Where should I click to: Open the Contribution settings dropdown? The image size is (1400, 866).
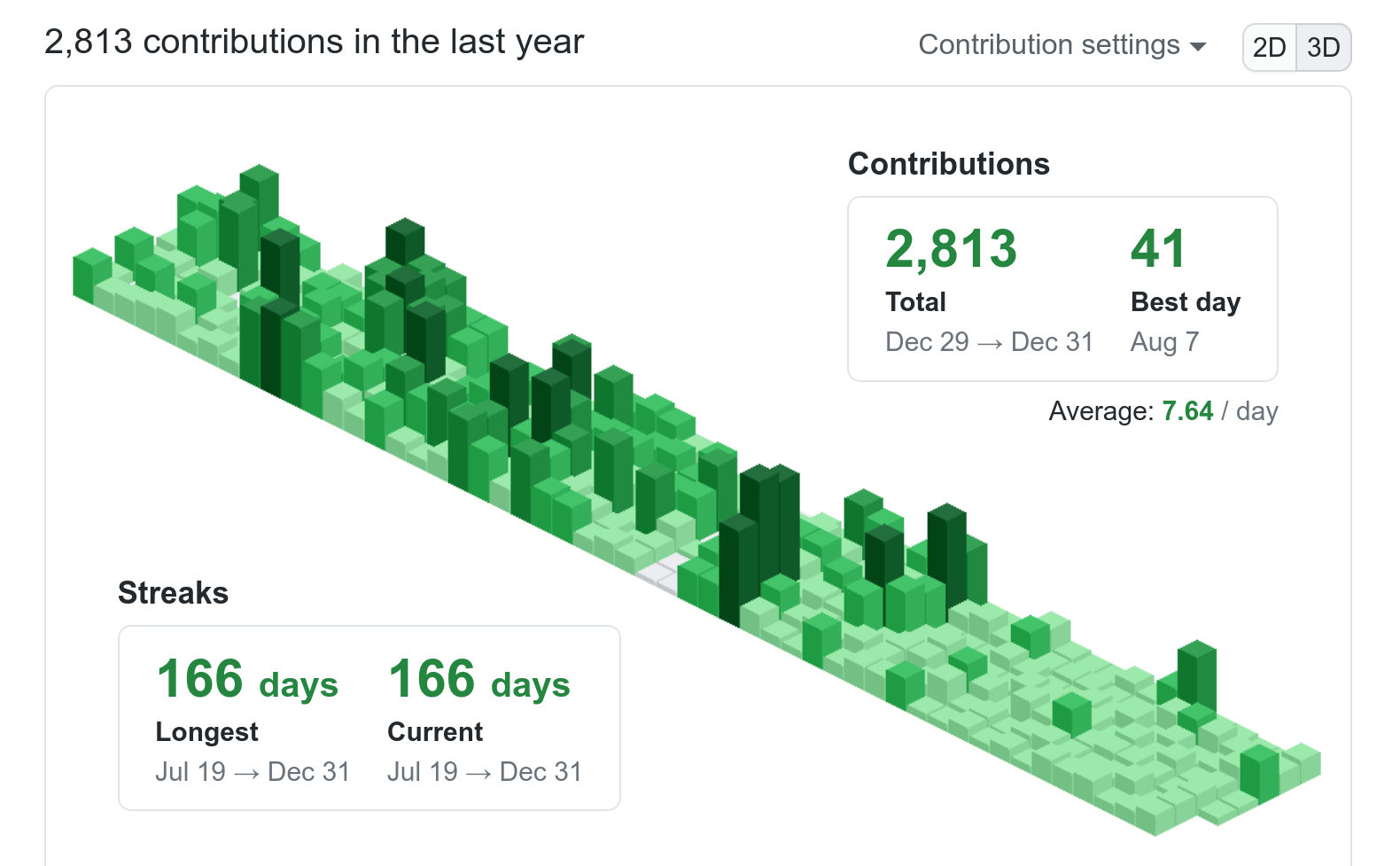pos(1062,45)
